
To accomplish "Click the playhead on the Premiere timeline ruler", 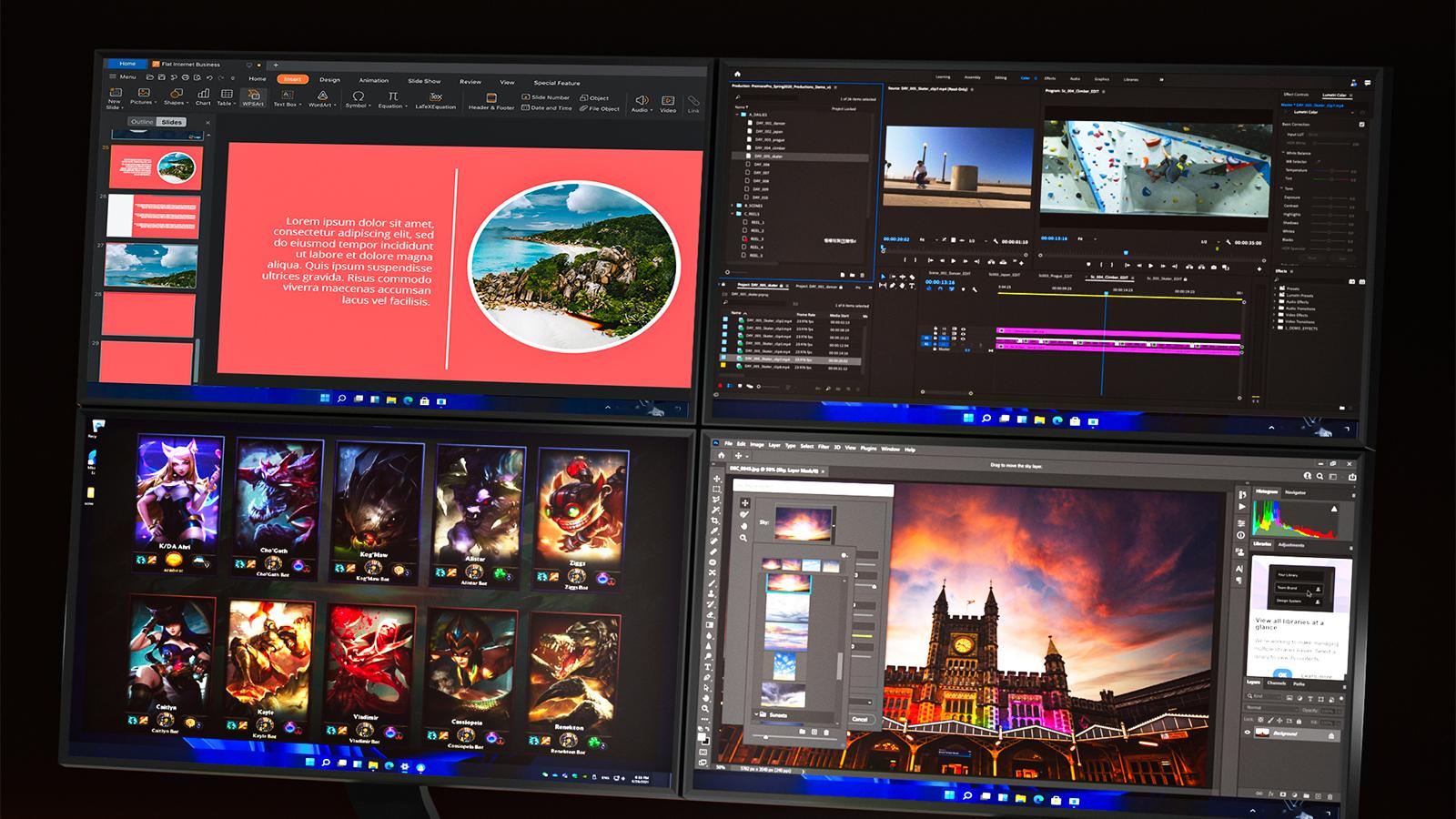I will point(1106,293).
